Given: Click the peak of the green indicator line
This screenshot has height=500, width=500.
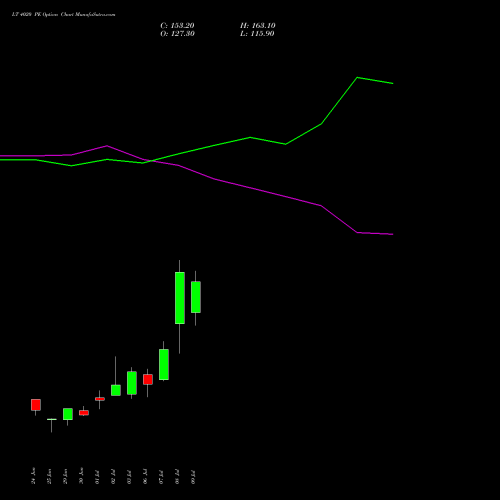Looking at the screenshot, I should (357, 77).
